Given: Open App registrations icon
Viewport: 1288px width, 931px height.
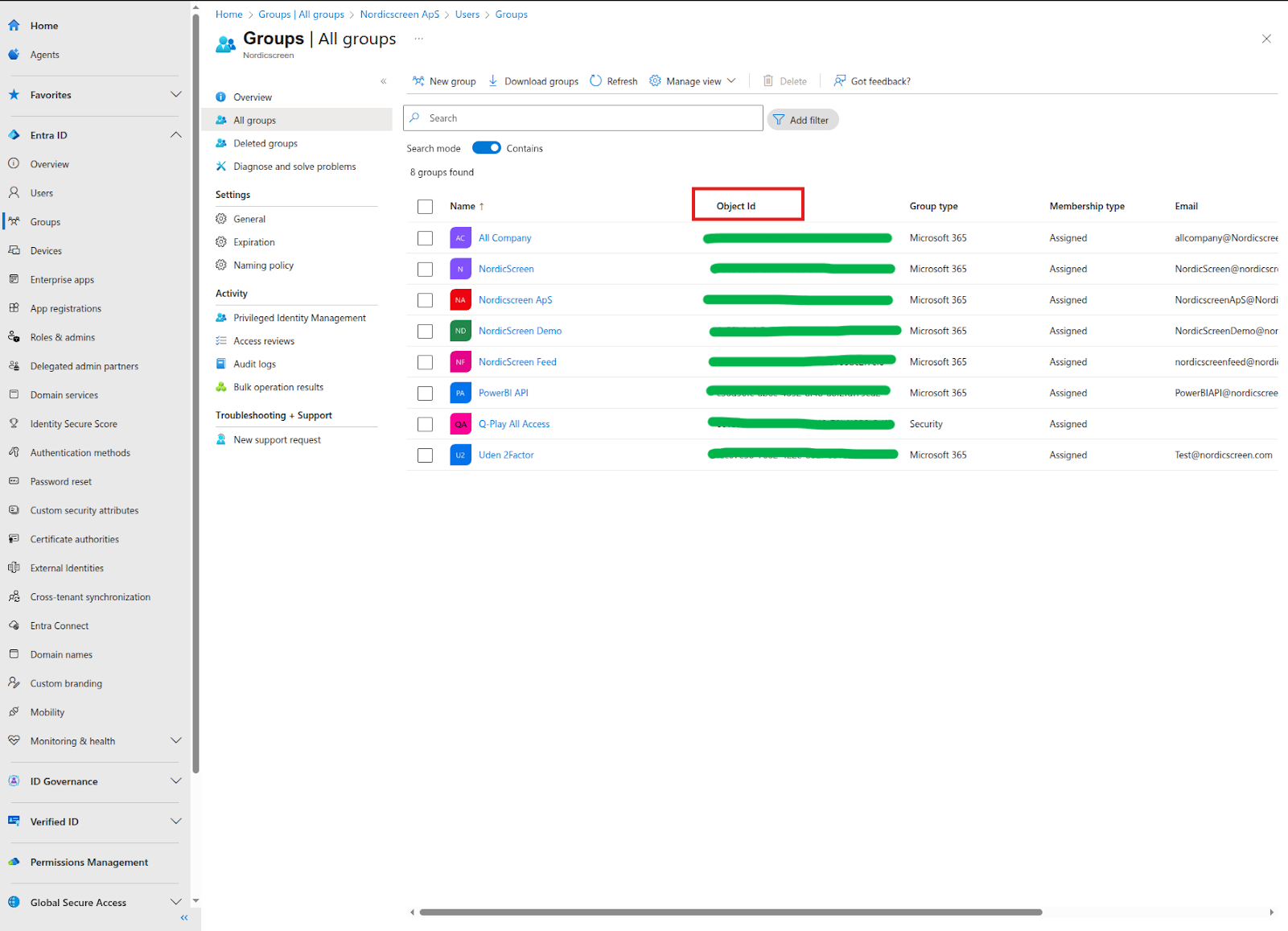Looking at the screenshot, I should [14, 308].
